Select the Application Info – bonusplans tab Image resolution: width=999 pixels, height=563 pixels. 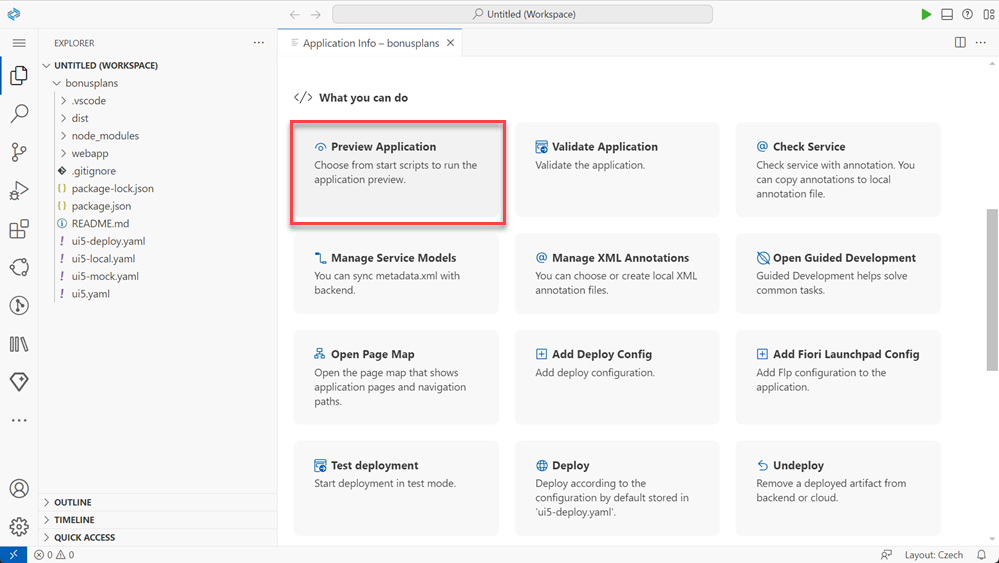370,43
